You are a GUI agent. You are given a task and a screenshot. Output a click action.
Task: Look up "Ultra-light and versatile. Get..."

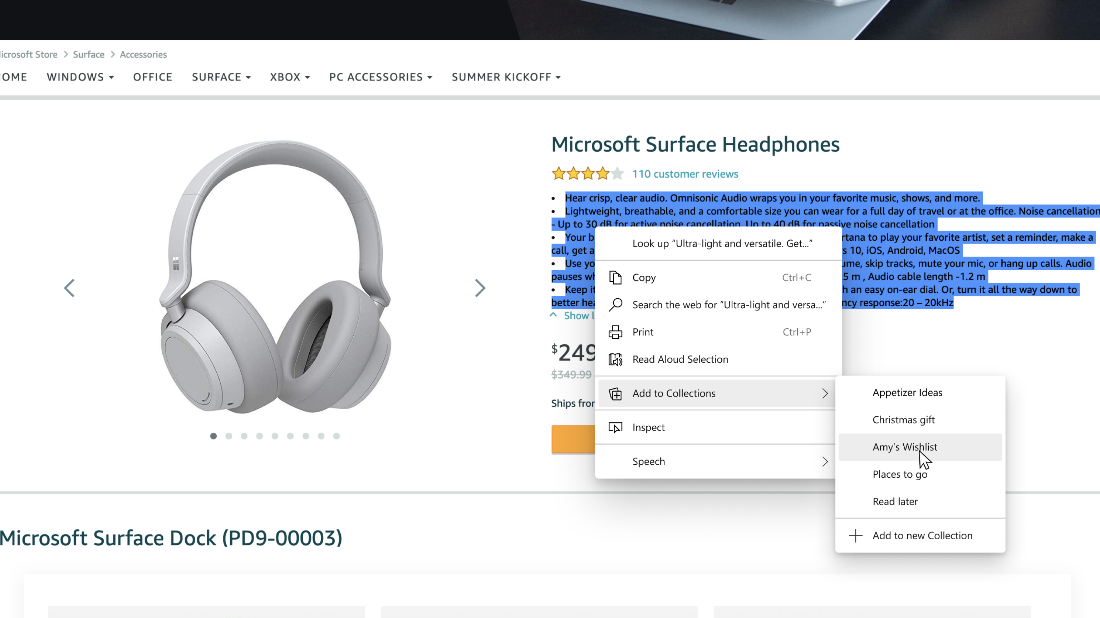point(722,243)
